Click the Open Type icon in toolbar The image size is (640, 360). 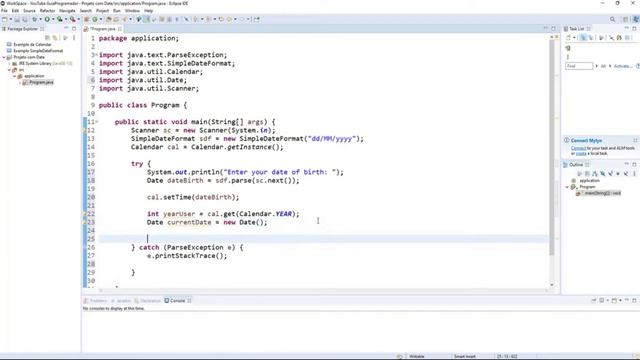109,19
